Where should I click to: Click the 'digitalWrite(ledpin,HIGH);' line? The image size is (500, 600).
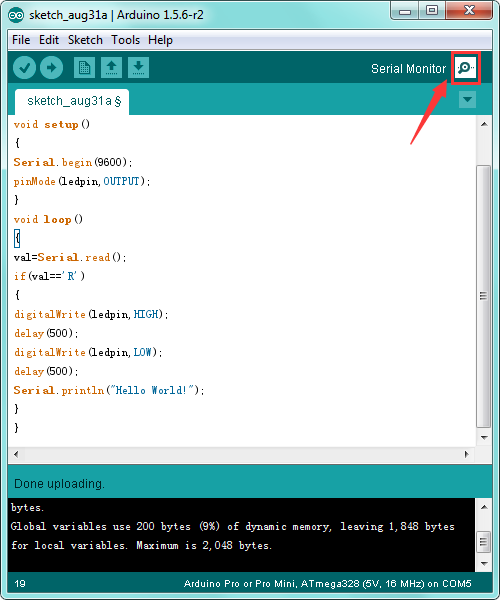[x=91, y=314]
